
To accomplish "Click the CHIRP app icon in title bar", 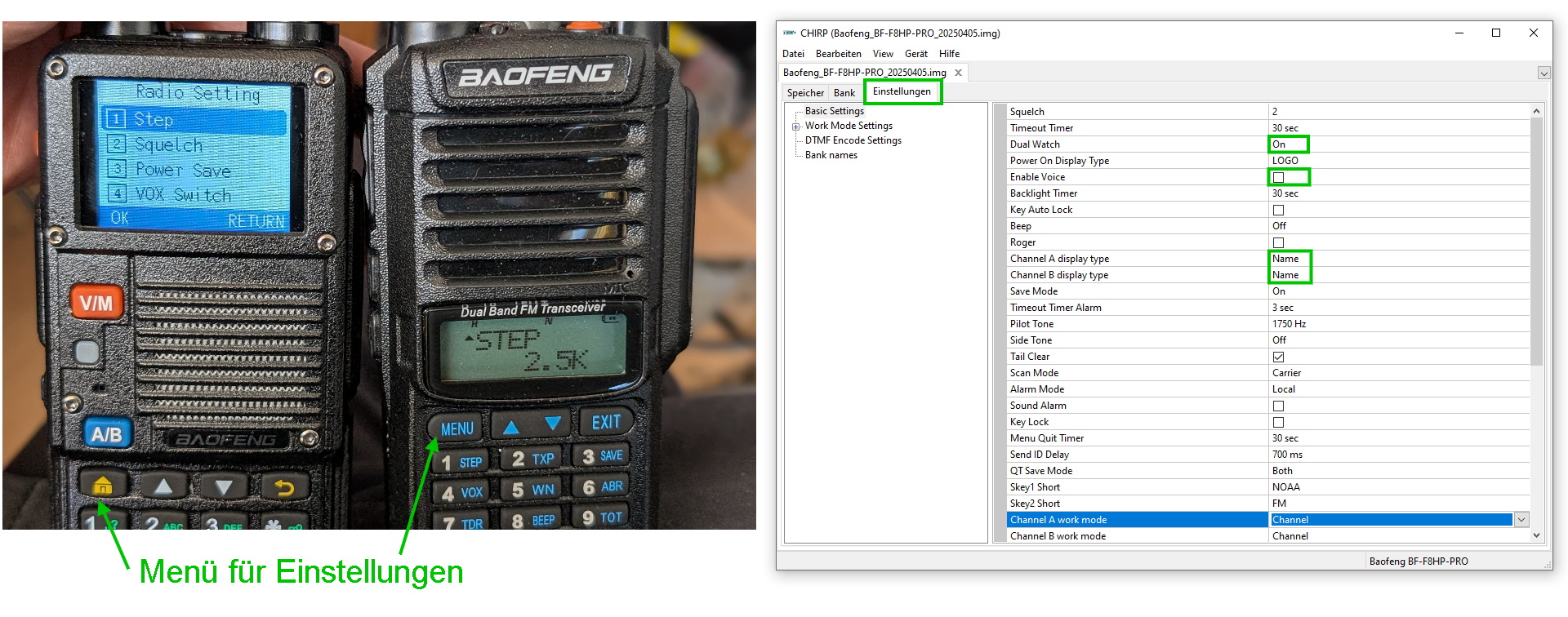I will click(x=789, y=33).
